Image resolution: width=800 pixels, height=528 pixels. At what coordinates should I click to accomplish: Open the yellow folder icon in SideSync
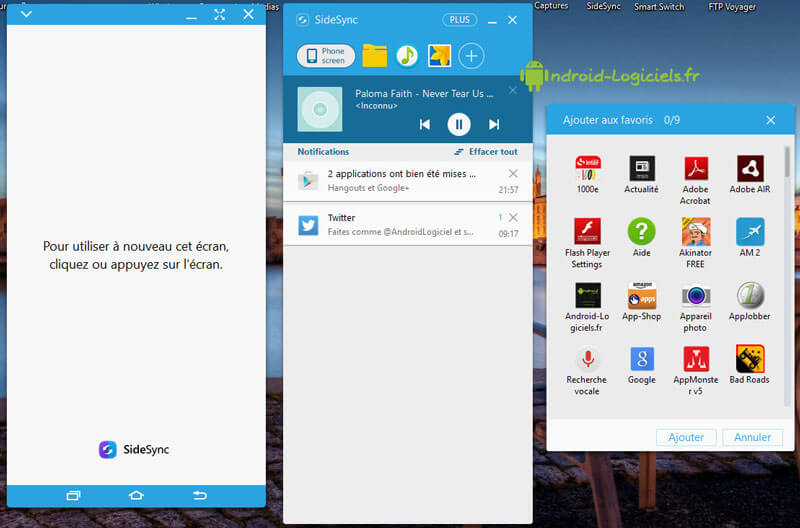point(374,56)
